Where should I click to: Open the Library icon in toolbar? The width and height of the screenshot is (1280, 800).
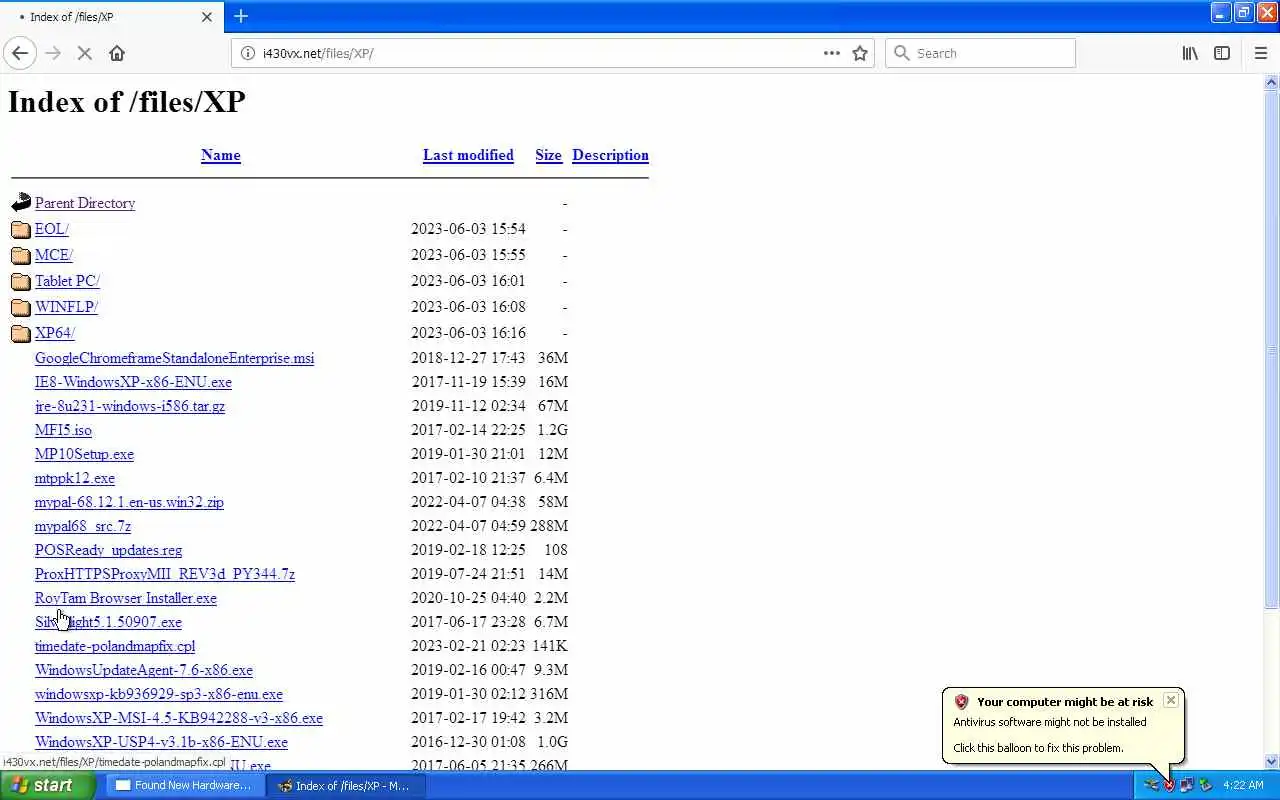coord(1190,53)
